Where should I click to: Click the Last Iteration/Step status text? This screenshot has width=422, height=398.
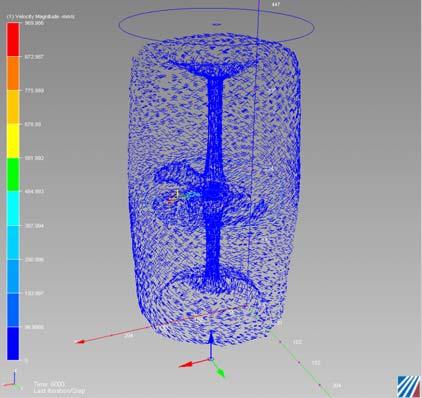(59, 390)
